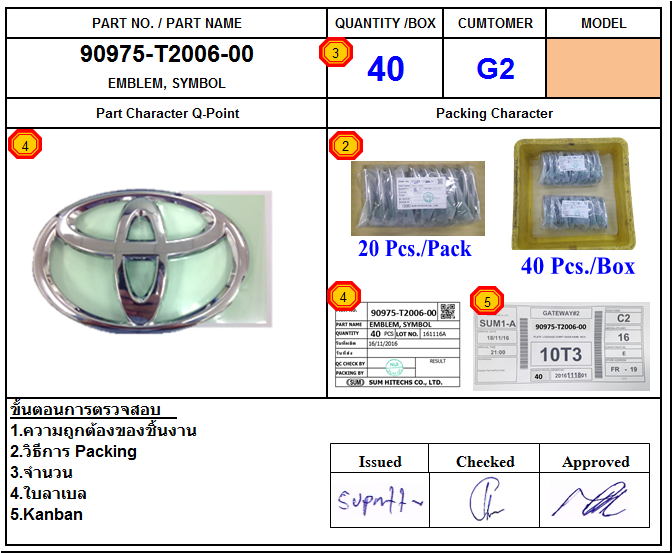Click 'SUM HITECHS CO., LTD.' on the label
The height and width of the screenshot is (553, 672).
coord(405,382)
